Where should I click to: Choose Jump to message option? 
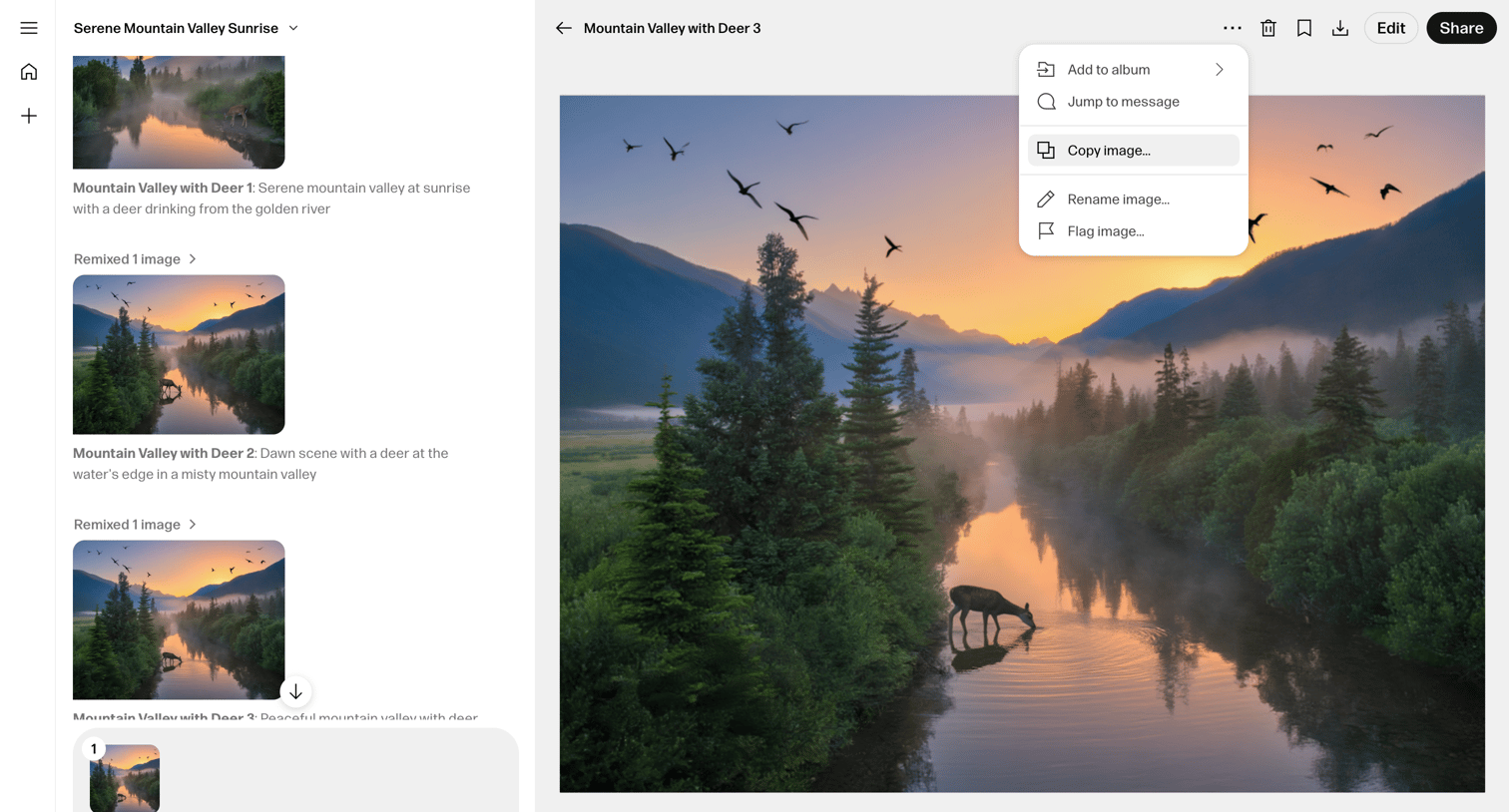1134,102
